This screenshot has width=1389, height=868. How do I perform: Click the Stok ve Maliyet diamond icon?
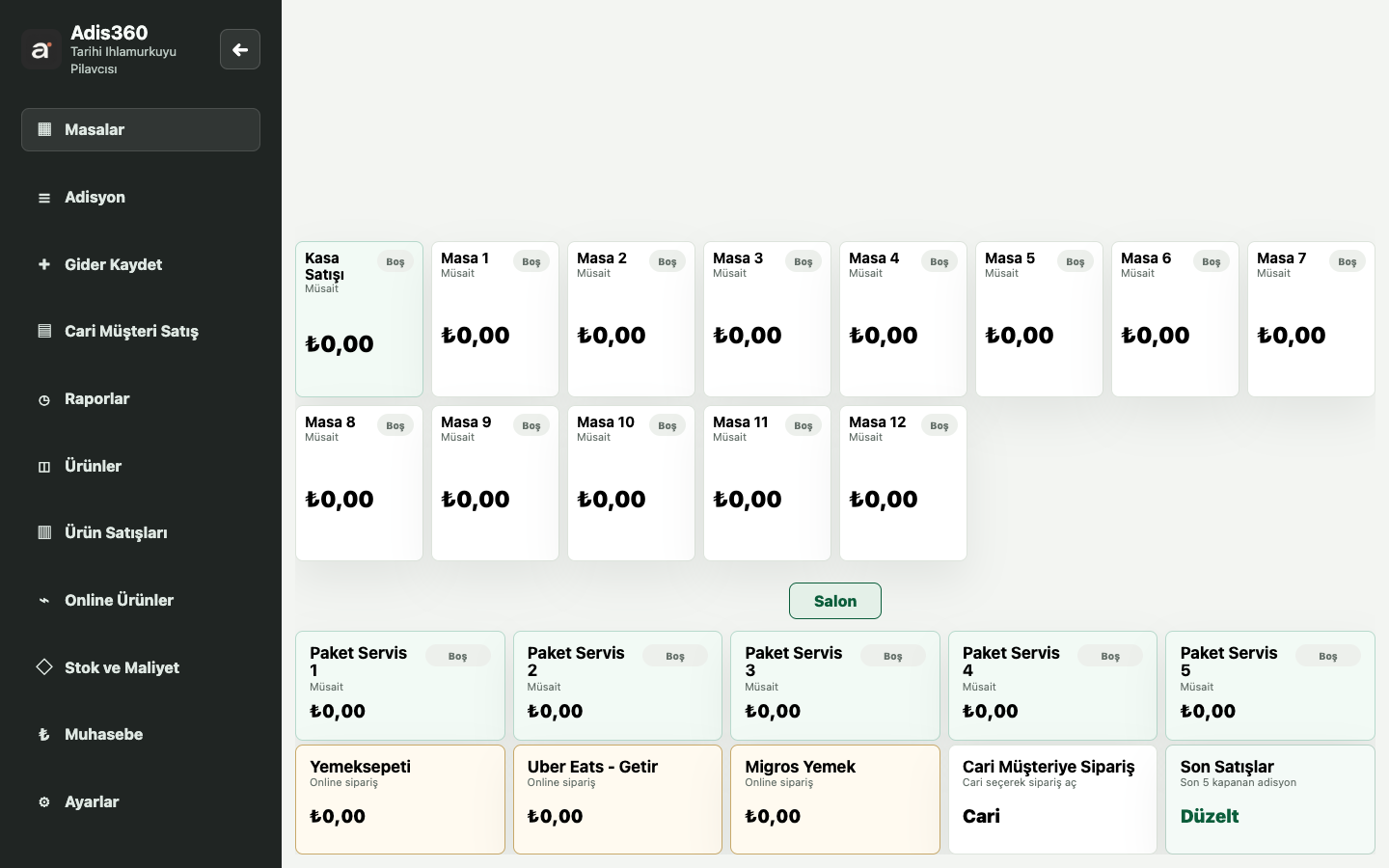[44, 666]
